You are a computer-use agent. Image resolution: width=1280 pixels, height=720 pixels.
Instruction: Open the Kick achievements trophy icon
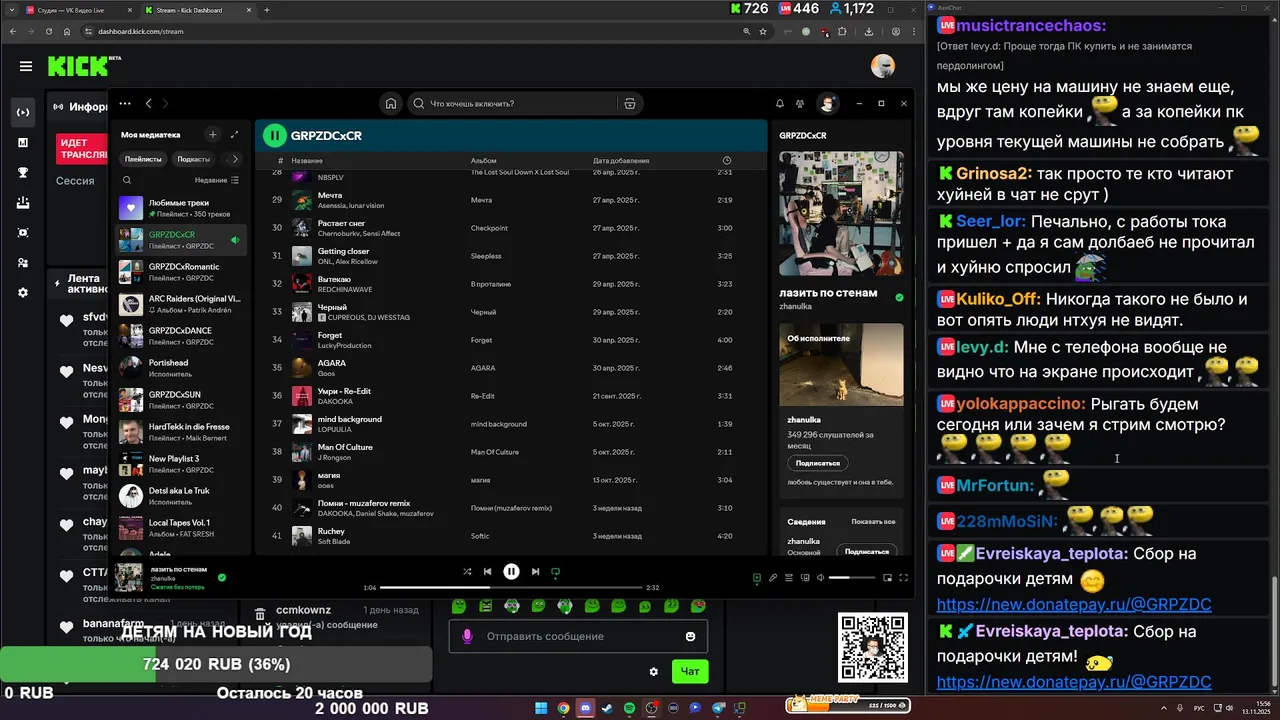tap(23, 172)
